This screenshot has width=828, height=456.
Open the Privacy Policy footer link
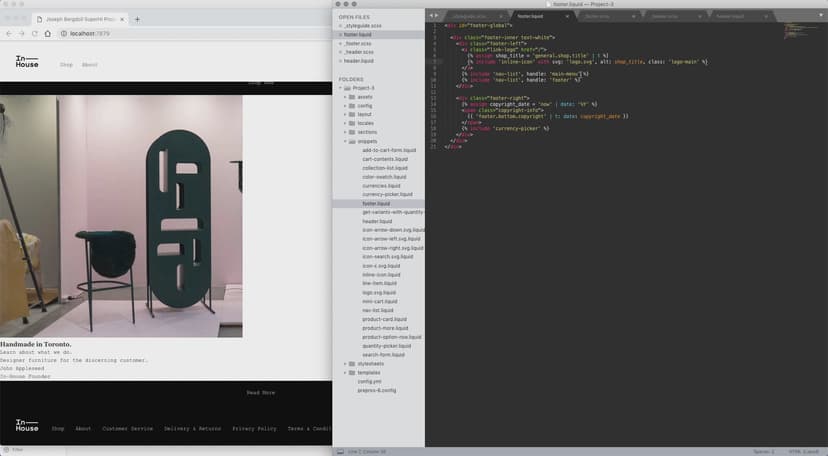click(x=254, y=428)
